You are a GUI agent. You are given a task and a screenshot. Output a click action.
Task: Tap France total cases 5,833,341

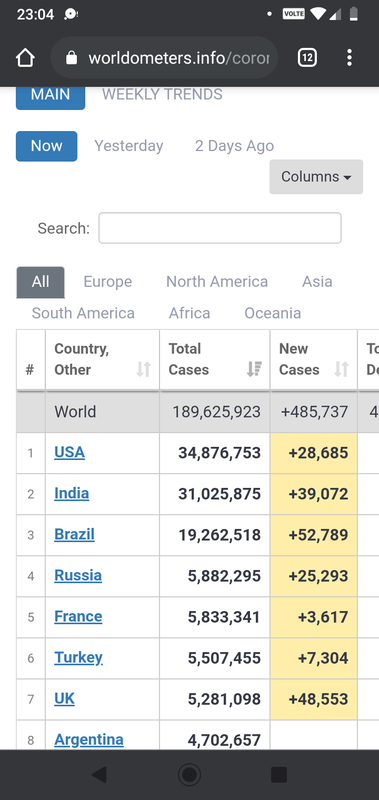tap(224, 617)
